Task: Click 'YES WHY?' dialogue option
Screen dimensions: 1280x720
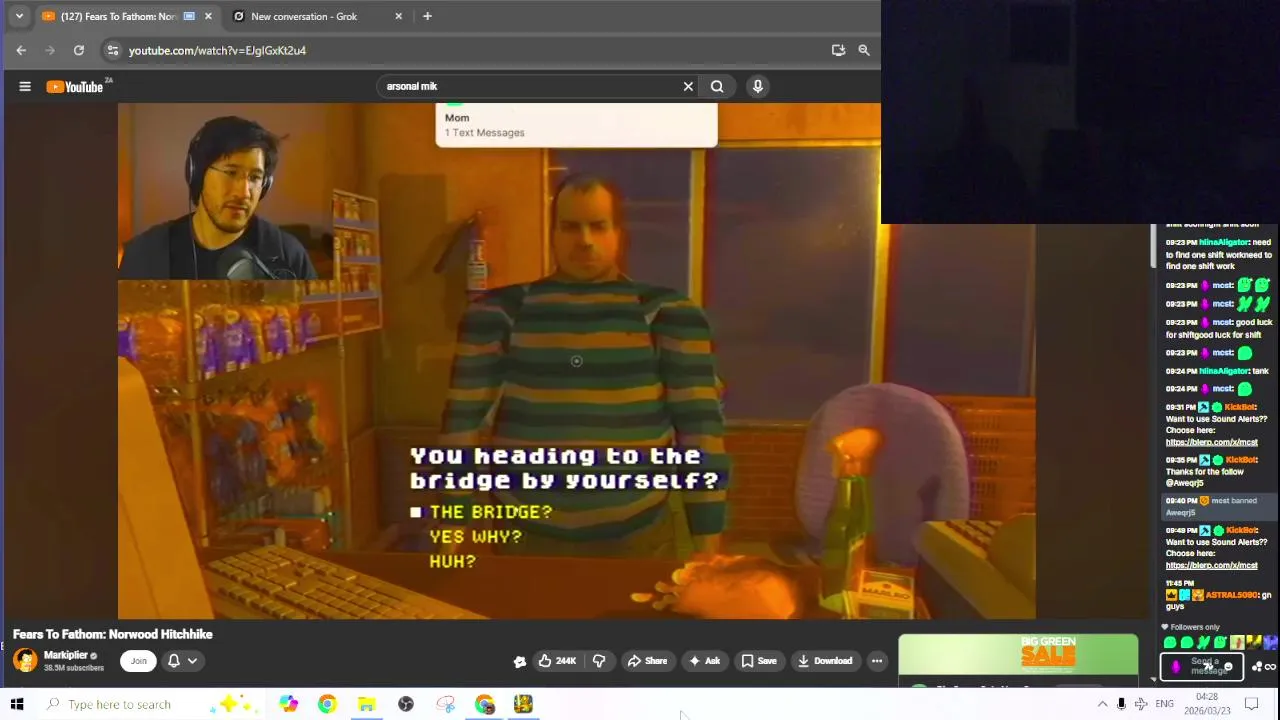Action: [475, 537]
